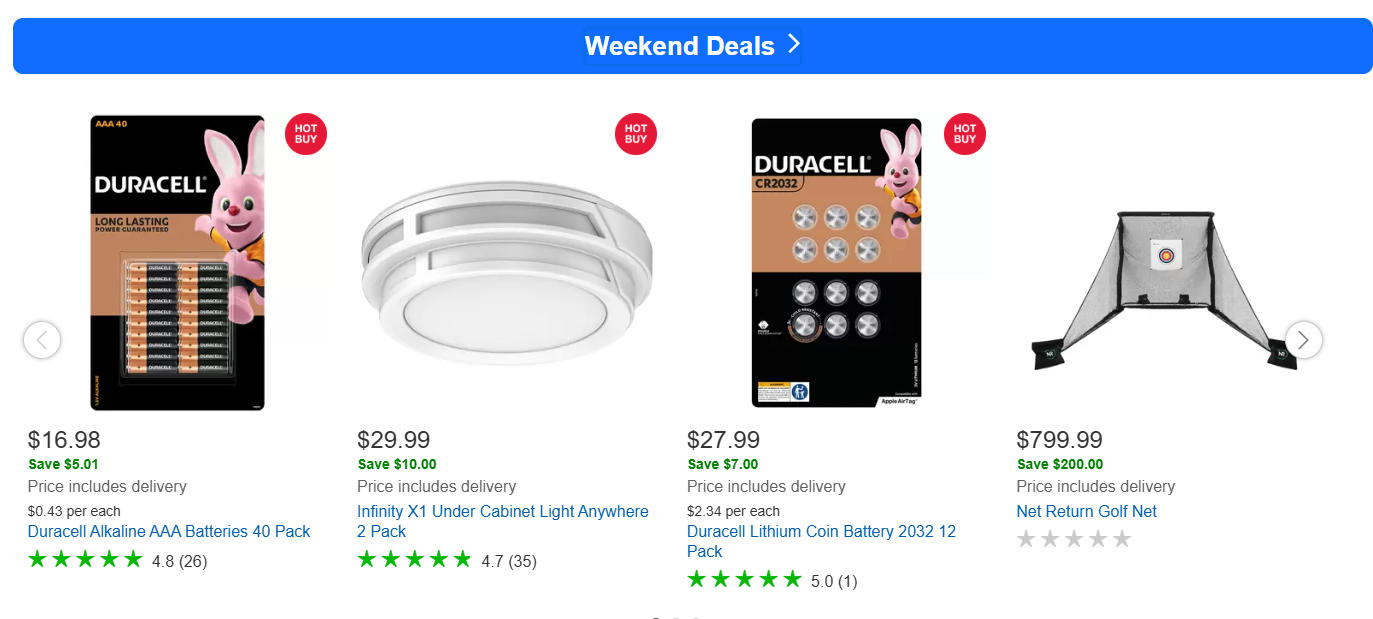Click Hot Buy badge on coin battery
Screen dimensions: 1373x619
pos(965,134)
